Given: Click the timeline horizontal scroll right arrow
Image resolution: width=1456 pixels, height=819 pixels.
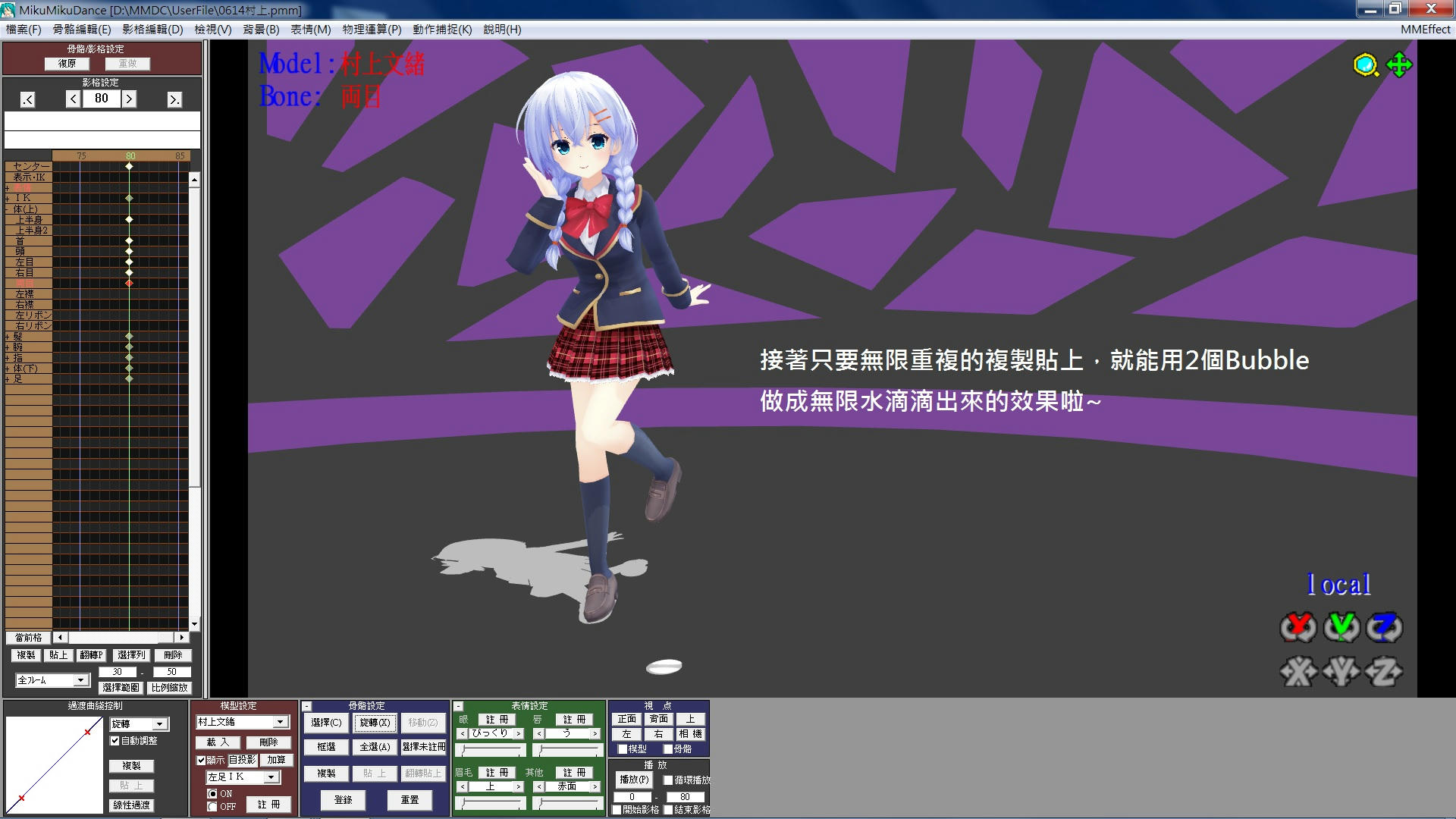Looking at the screenshot, I should click(181, 637).
